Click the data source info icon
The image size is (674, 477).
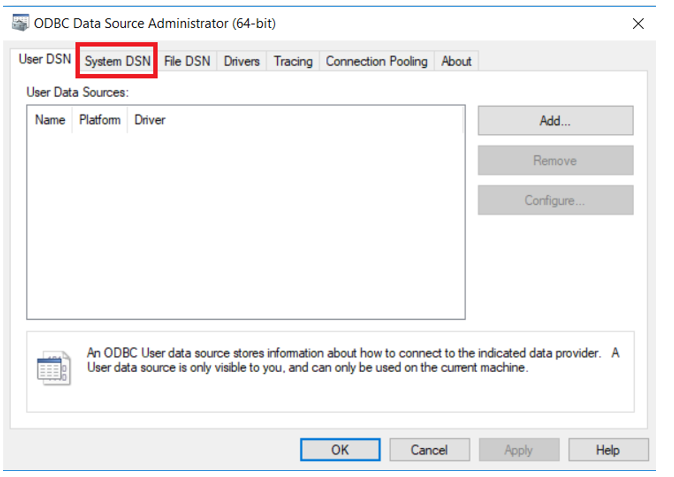[x=53, y=369]
